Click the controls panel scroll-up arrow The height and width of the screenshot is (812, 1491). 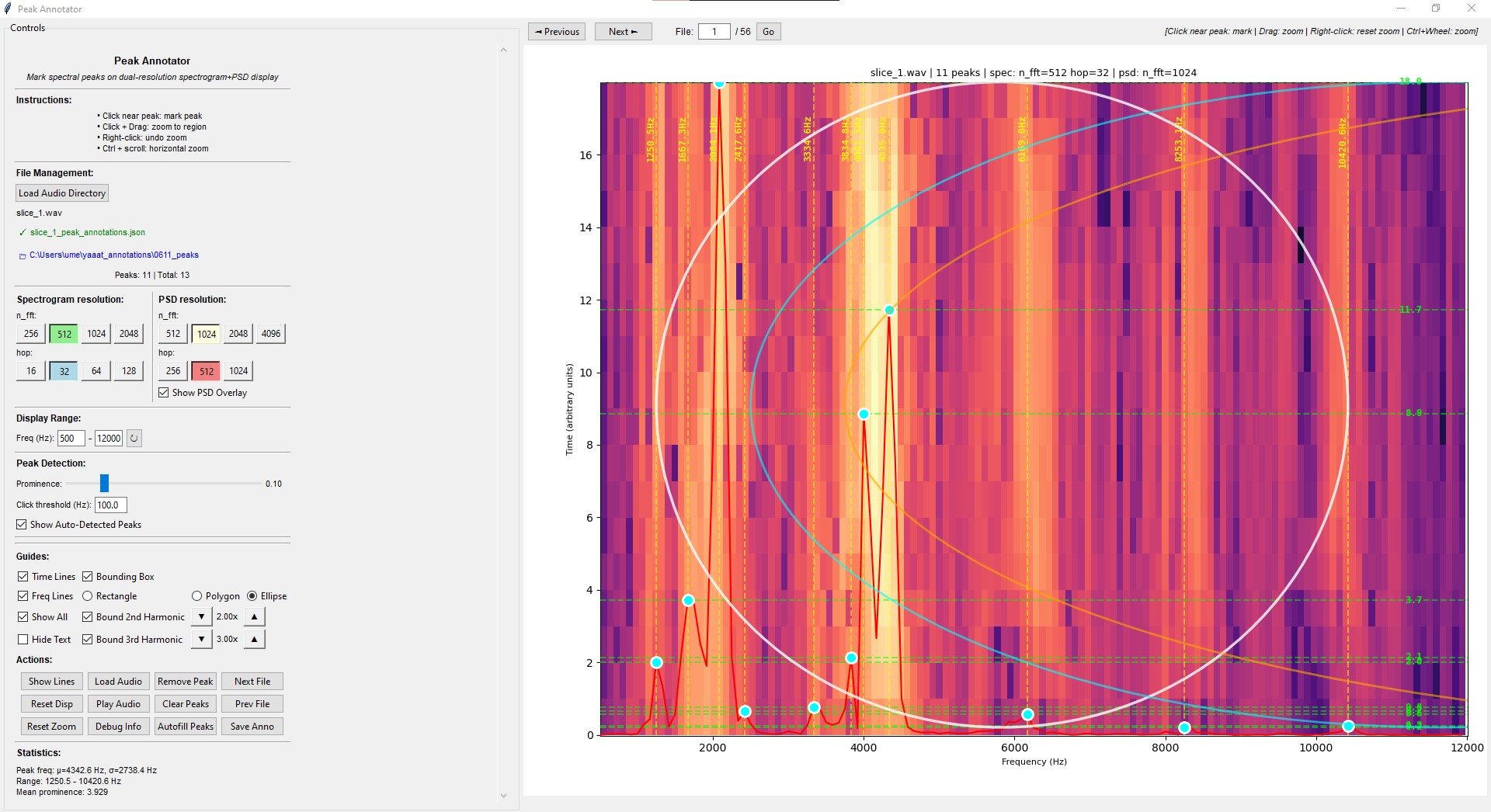(503, 50)
